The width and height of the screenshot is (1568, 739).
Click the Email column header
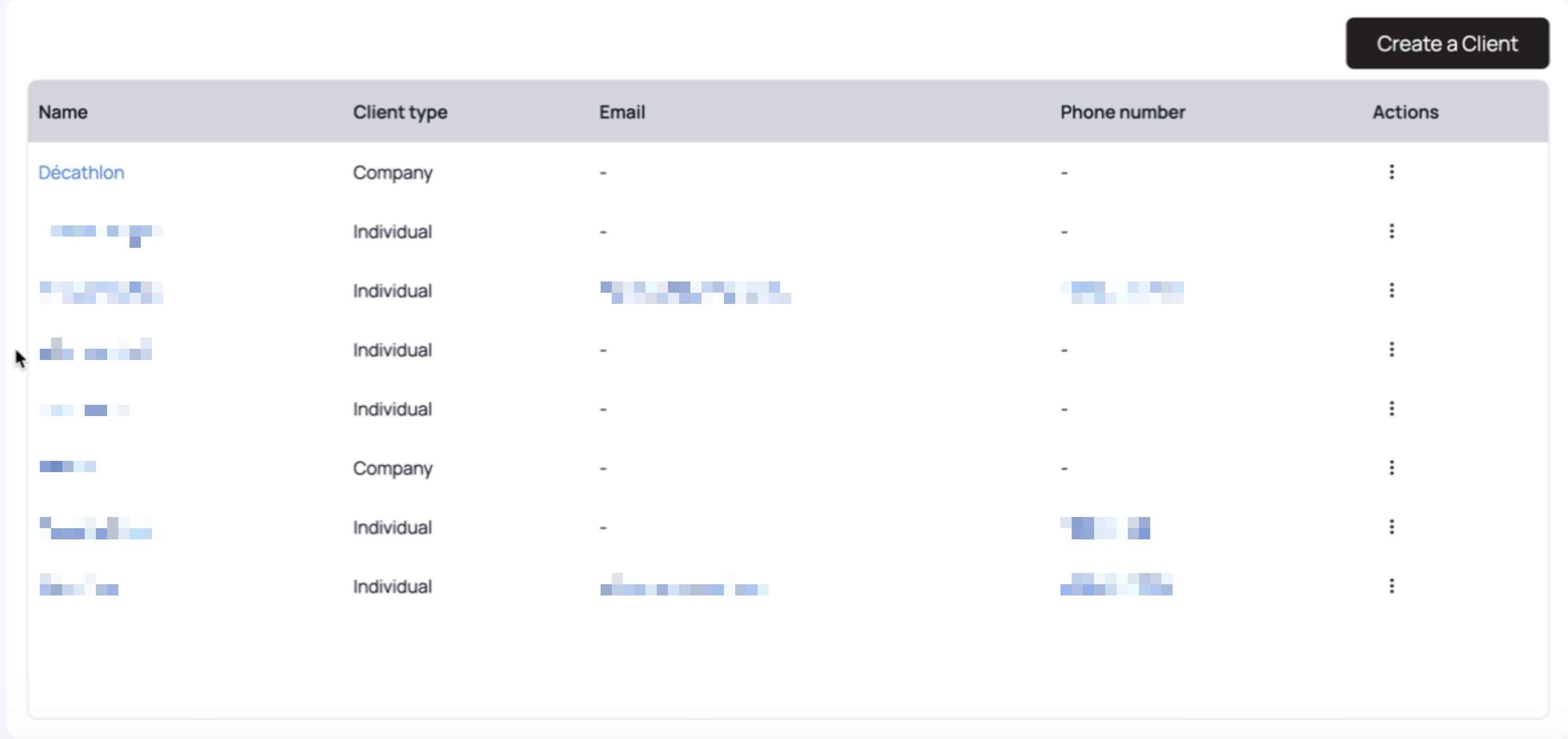pyautogui.click(x=621, y=112)
